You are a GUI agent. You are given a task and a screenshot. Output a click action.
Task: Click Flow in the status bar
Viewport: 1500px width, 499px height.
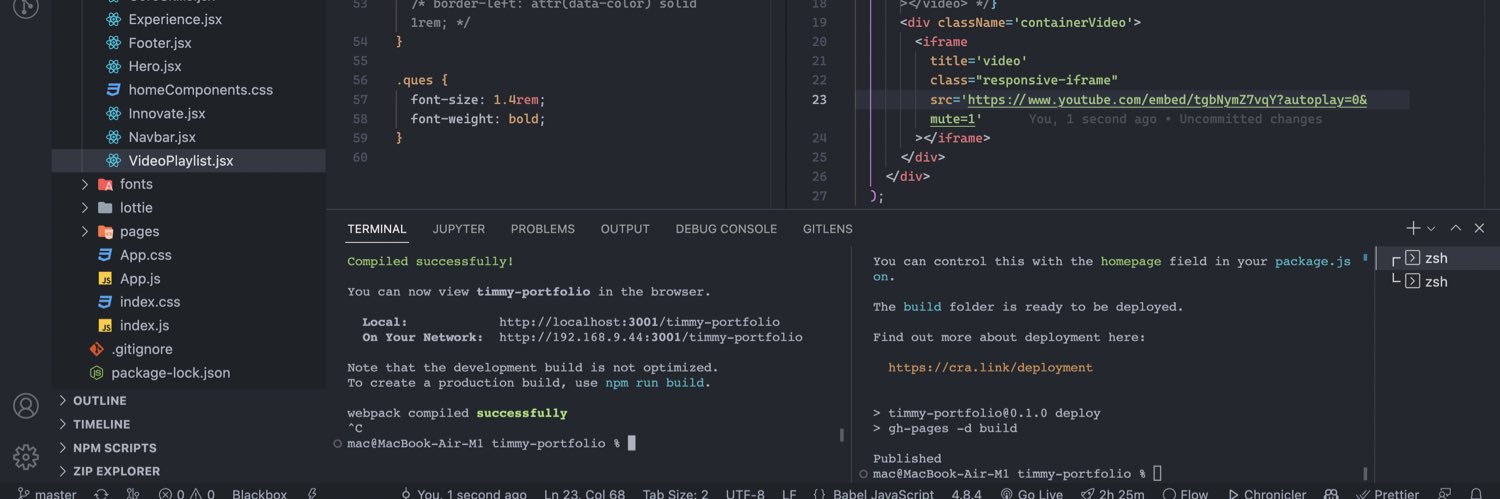click(1185, 494)
